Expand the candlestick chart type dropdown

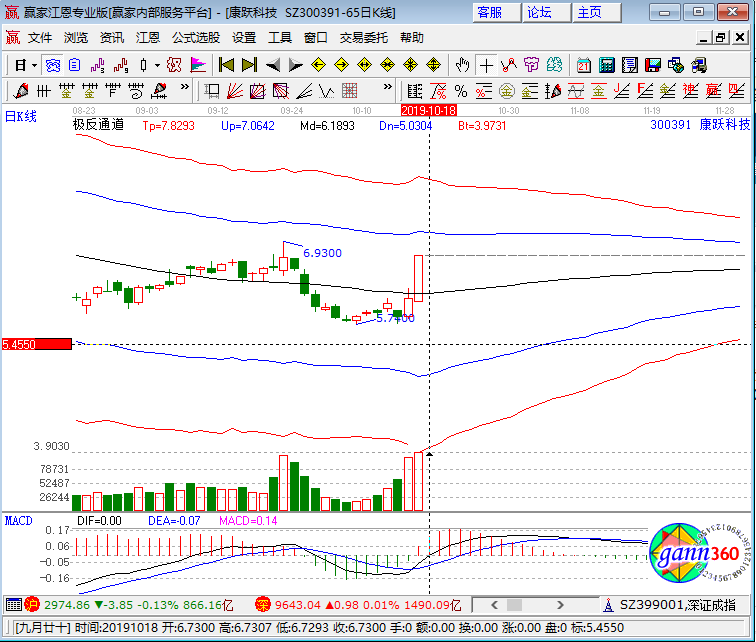point(157,65)
